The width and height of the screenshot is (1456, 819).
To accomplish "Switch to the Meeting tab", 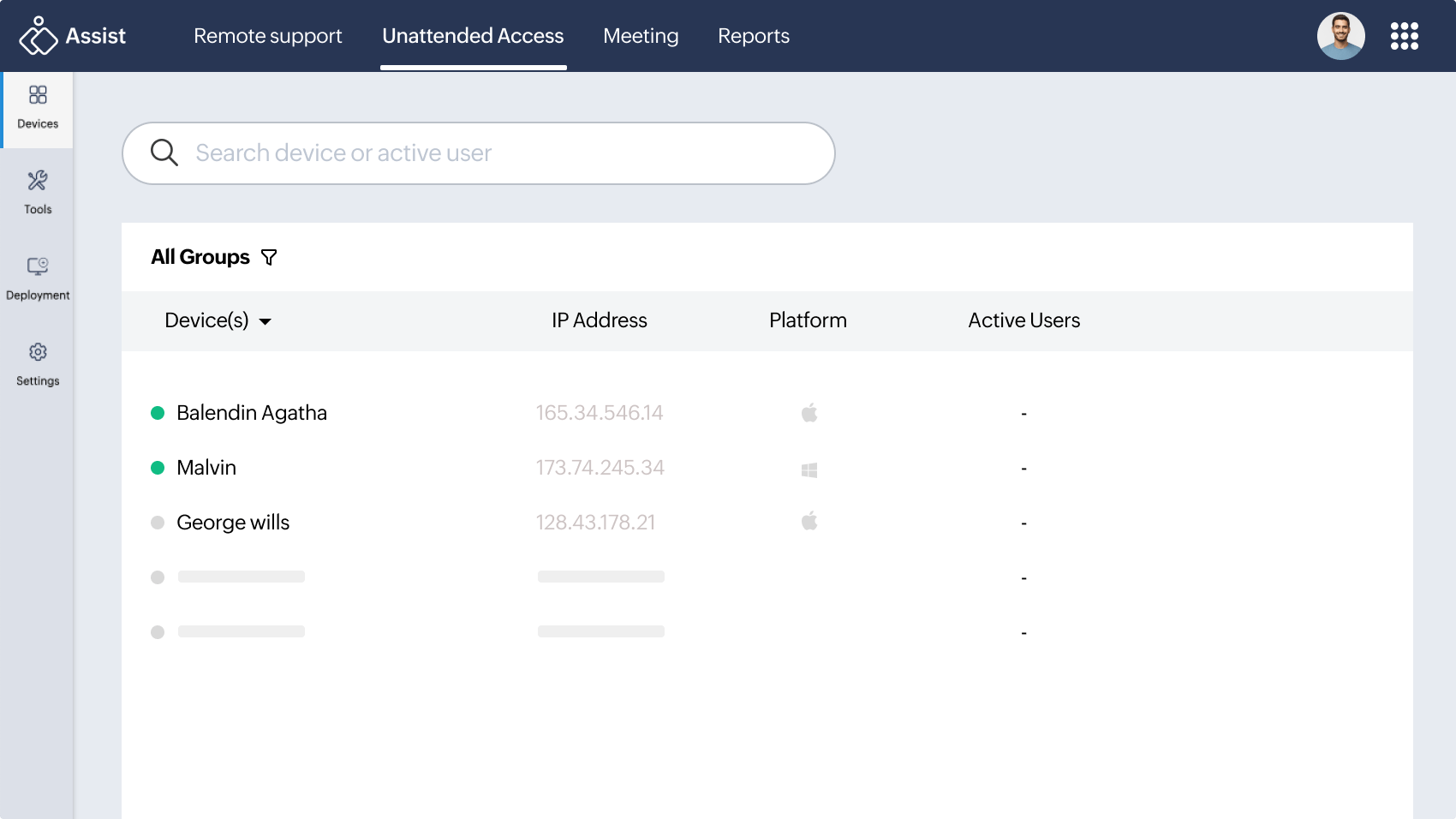I will pyautogui.click(x=641, y=36).
